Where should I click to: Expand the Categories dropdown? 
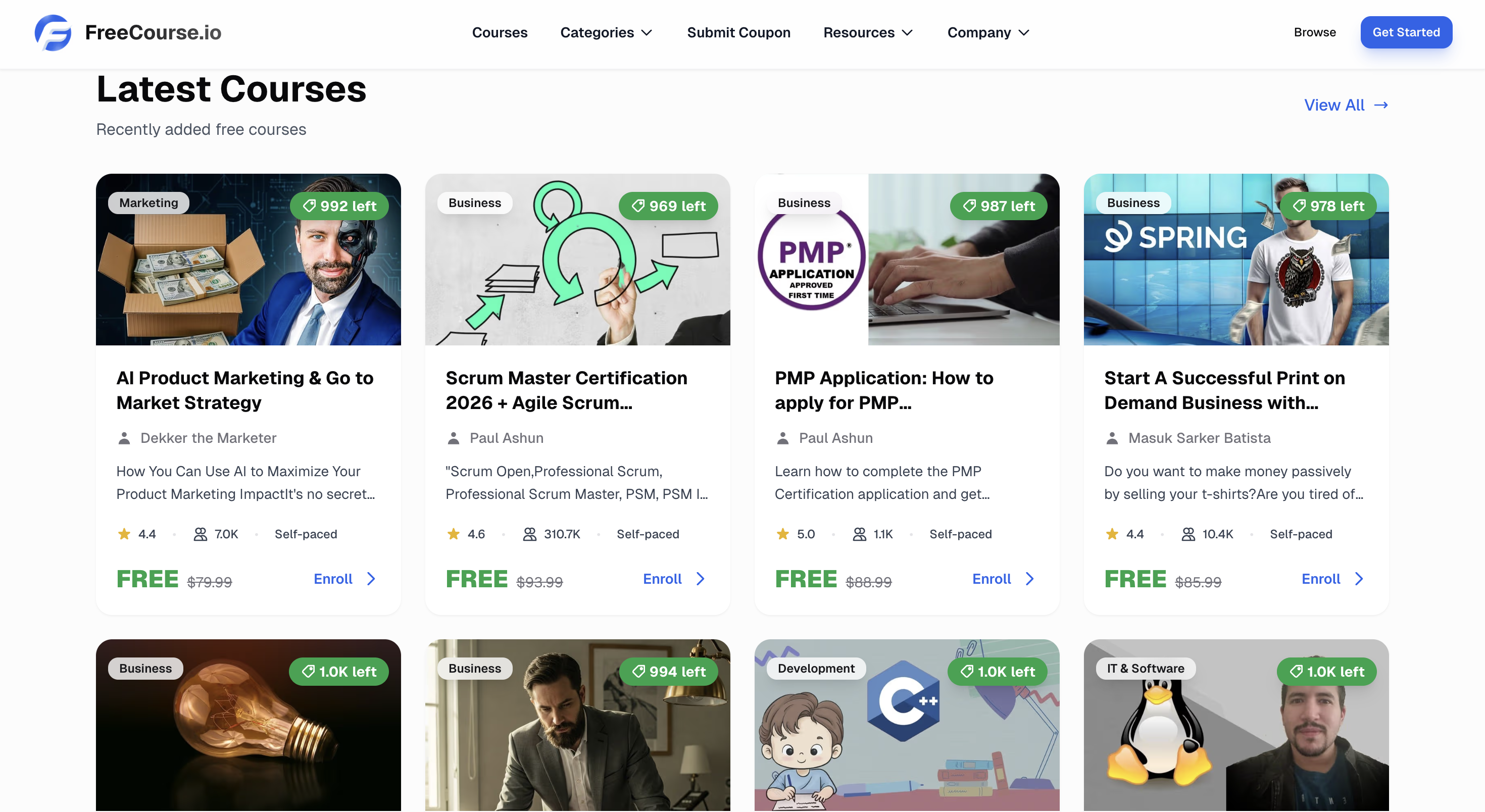[606, 32]
